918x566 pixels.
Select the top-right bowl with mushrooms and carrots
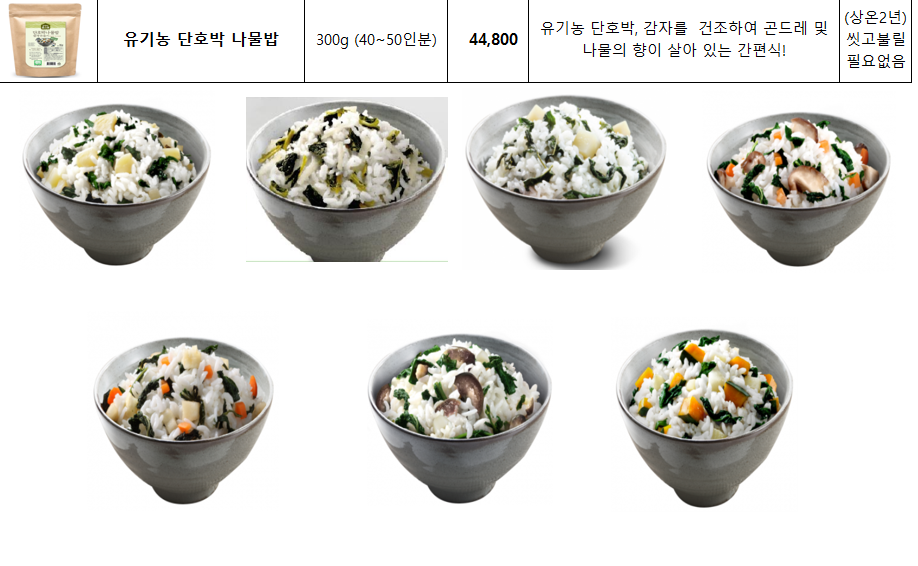click(x=799, y=188)
